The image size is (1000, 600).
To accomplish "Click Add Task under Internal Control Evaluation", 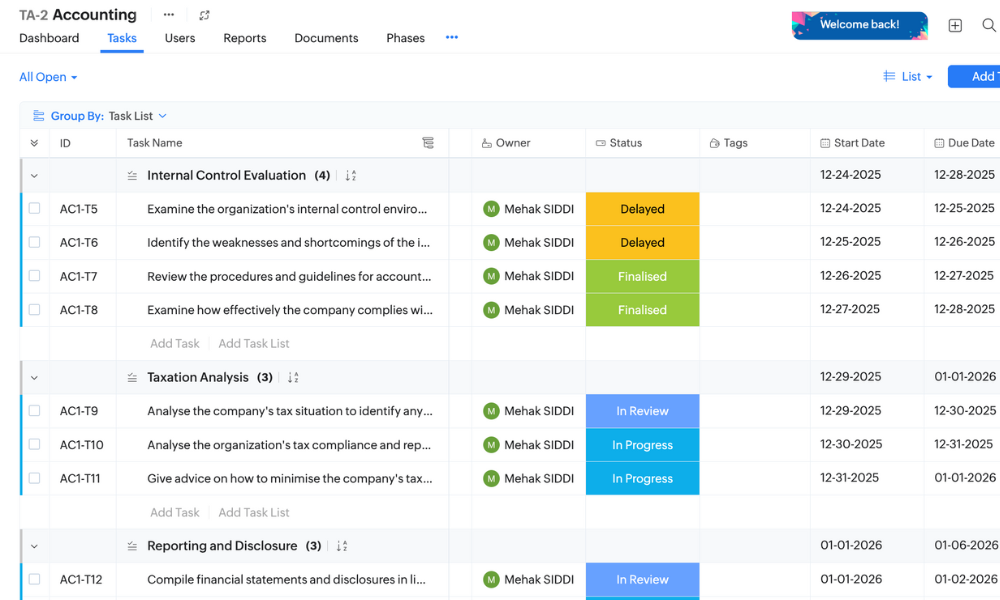I will pos(175,343).
